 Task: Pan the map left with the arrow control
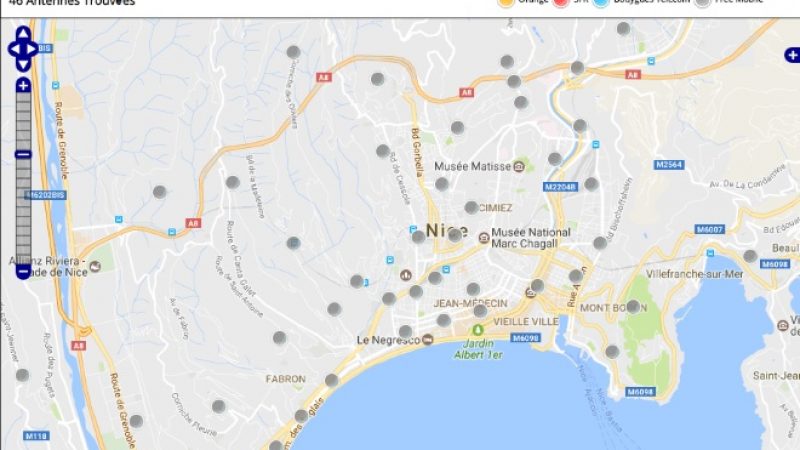[x=14, y=49]
